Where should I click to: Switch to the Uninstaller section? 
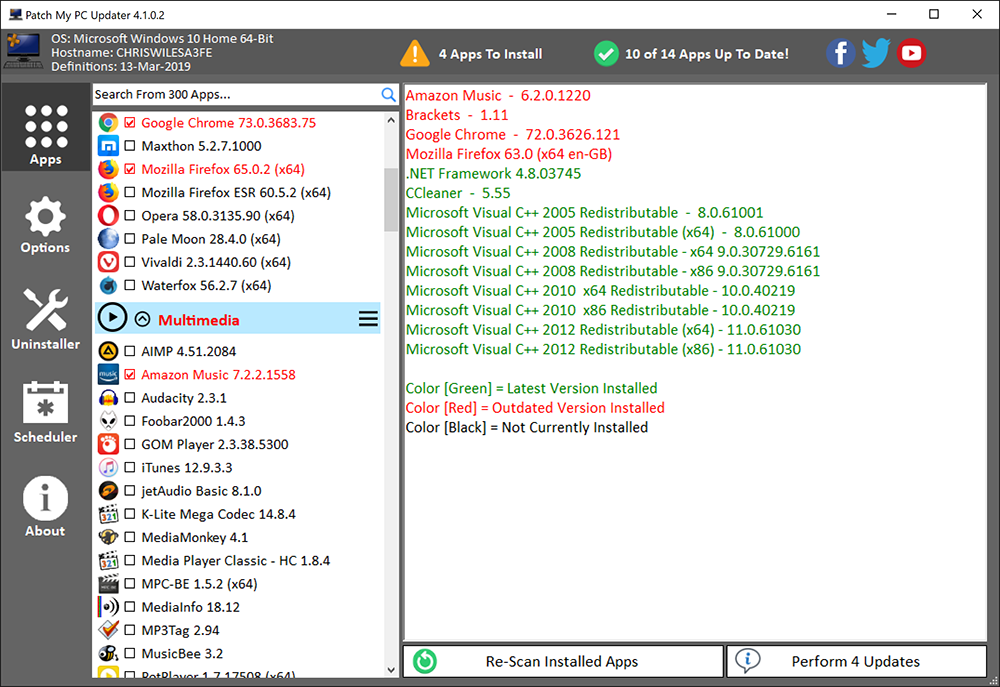45,319
